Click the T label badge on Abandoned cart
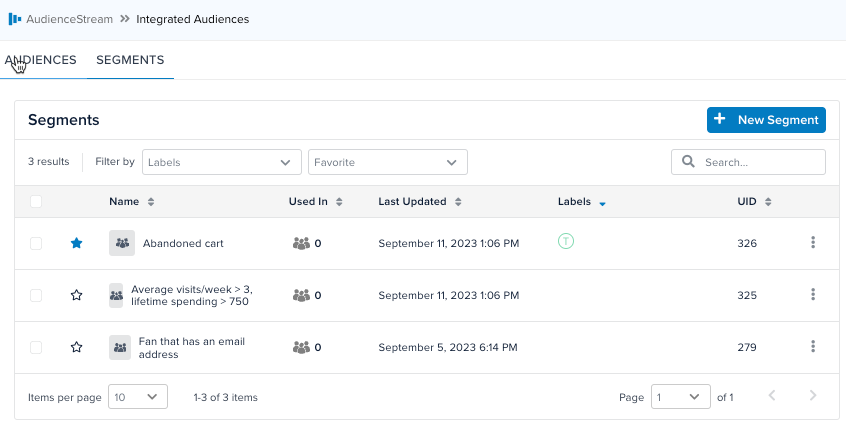The image size is (846, 424). [x=565, y=242]
